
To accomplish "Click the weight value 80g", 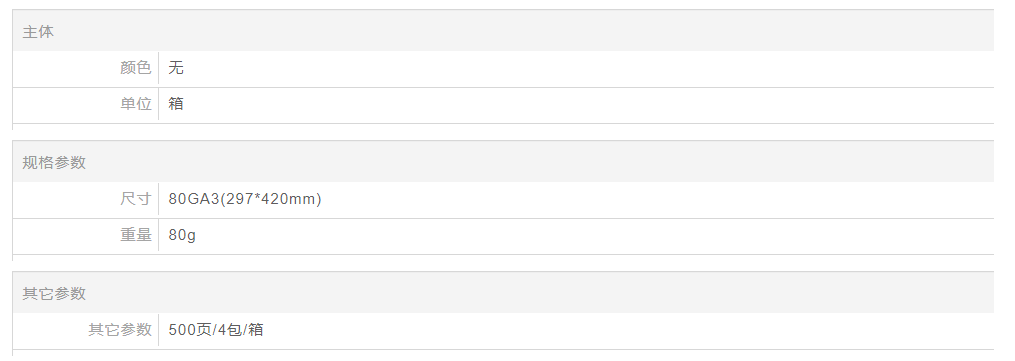I will pyautogui.click(x=182, y=235).
